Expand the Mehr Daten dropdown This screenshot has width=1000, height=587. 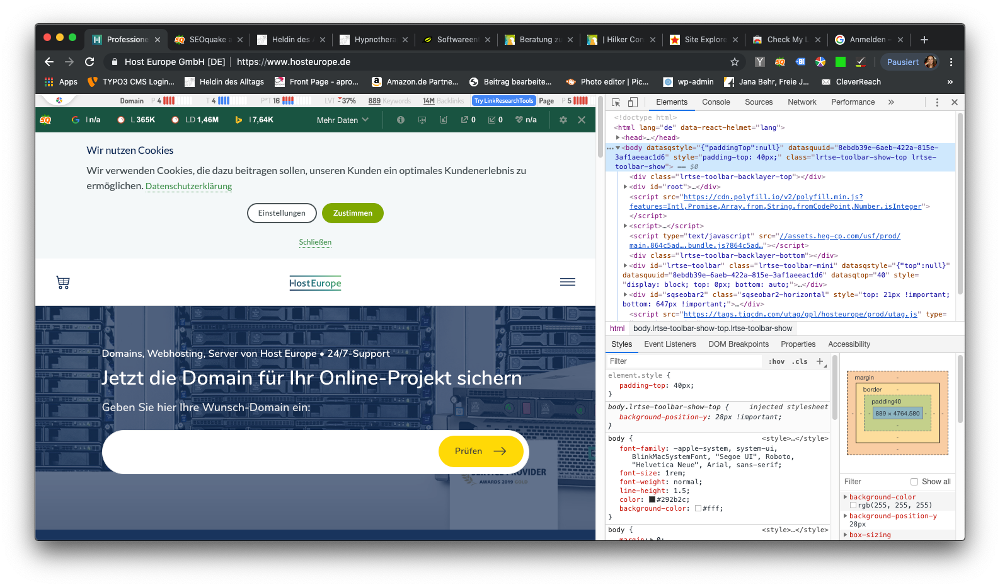342,120
